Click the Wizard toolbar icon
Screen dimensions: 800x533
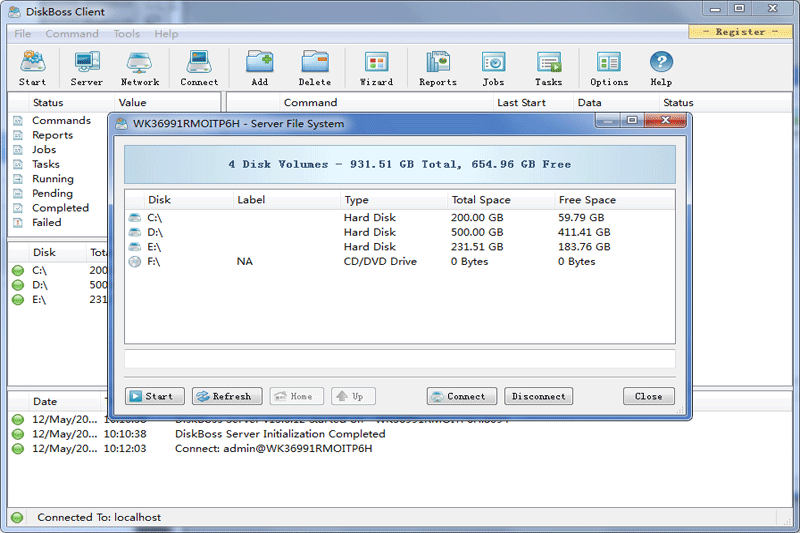[x=376, y=68]
